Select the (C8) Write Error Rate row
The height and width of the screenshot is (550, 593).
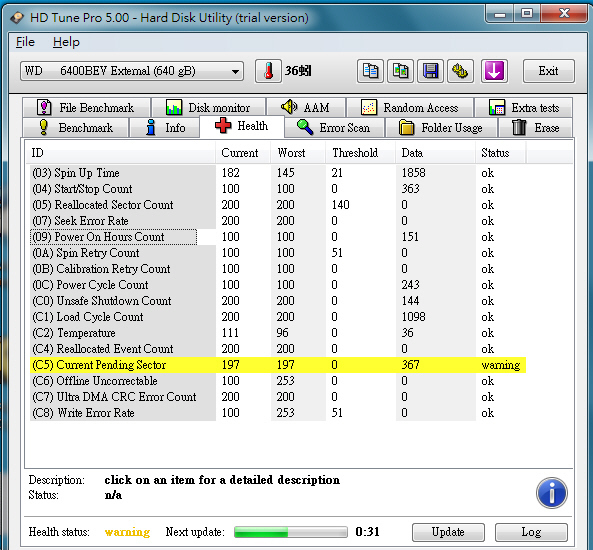tap(278, 413)
